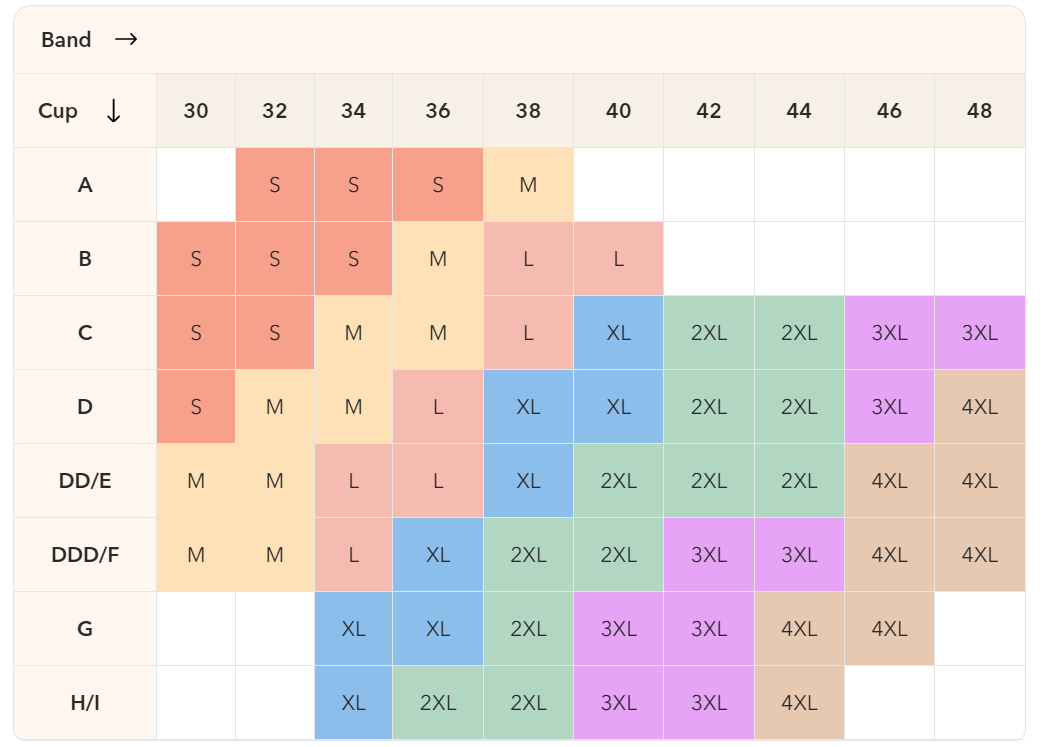Select the Cup label in the header
The height and width of the screenshot is (747, 1042).
[x=58, y=111]
